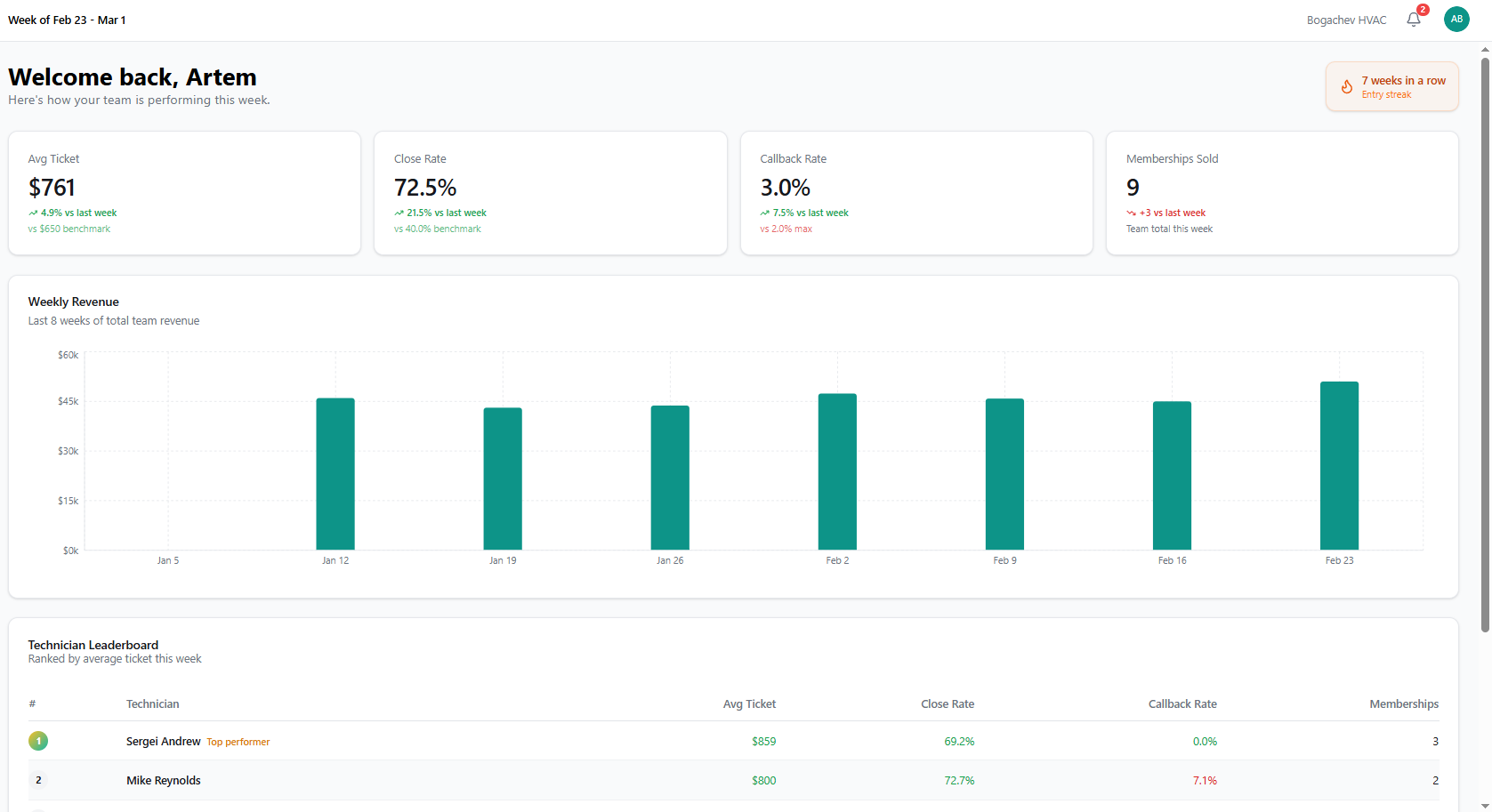The height and width of the screenshot is (812, 1492).
Task: Click the Avg Ticket column header
Action: click(749, 703)
